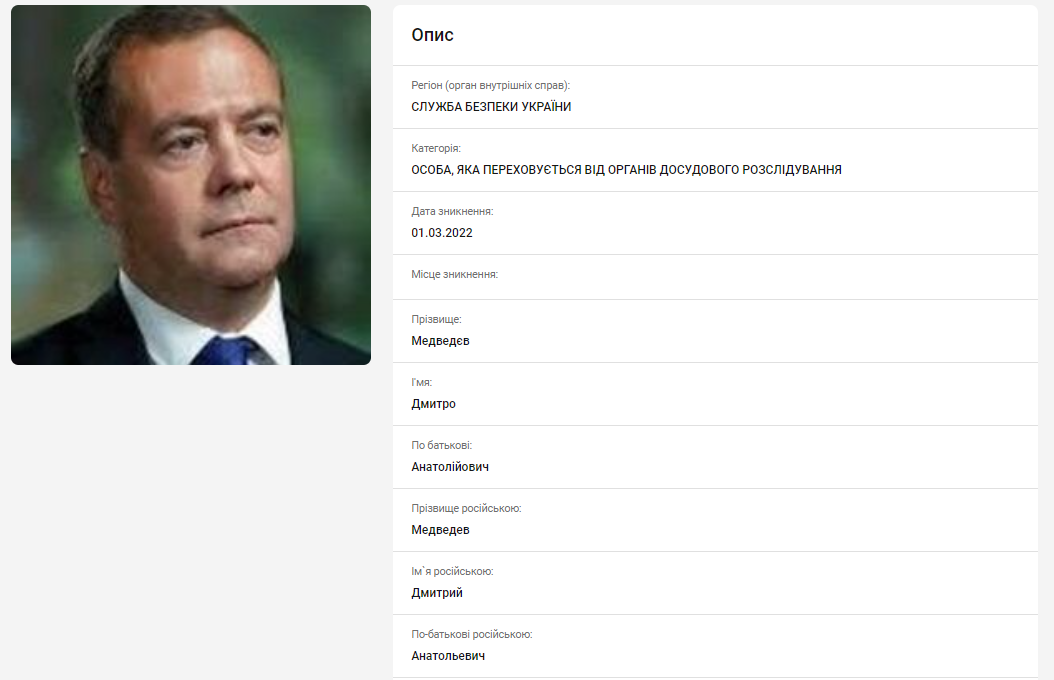Click the 'Прізвище:' label
The image size is (1054, 680).
tap(437, 320)
